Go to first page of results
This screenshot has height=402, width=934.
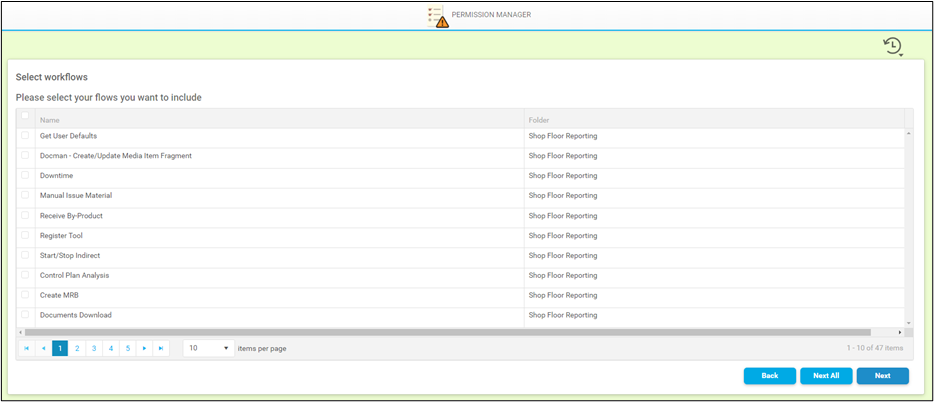26,348
